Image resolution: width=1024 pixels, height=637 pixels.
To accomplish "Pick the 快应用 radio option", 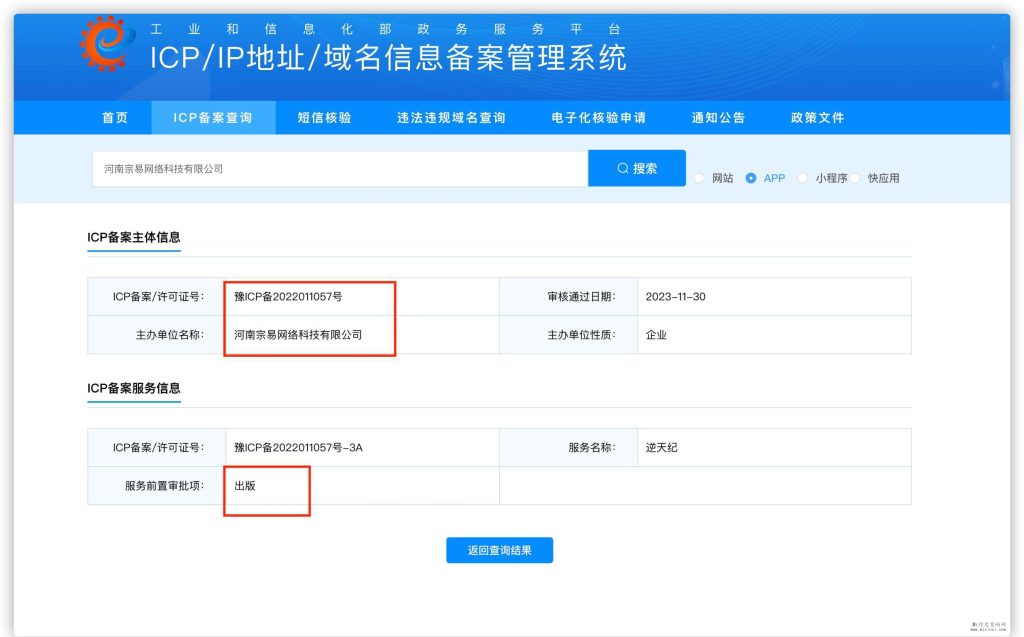I will click(x=856, y=178).
